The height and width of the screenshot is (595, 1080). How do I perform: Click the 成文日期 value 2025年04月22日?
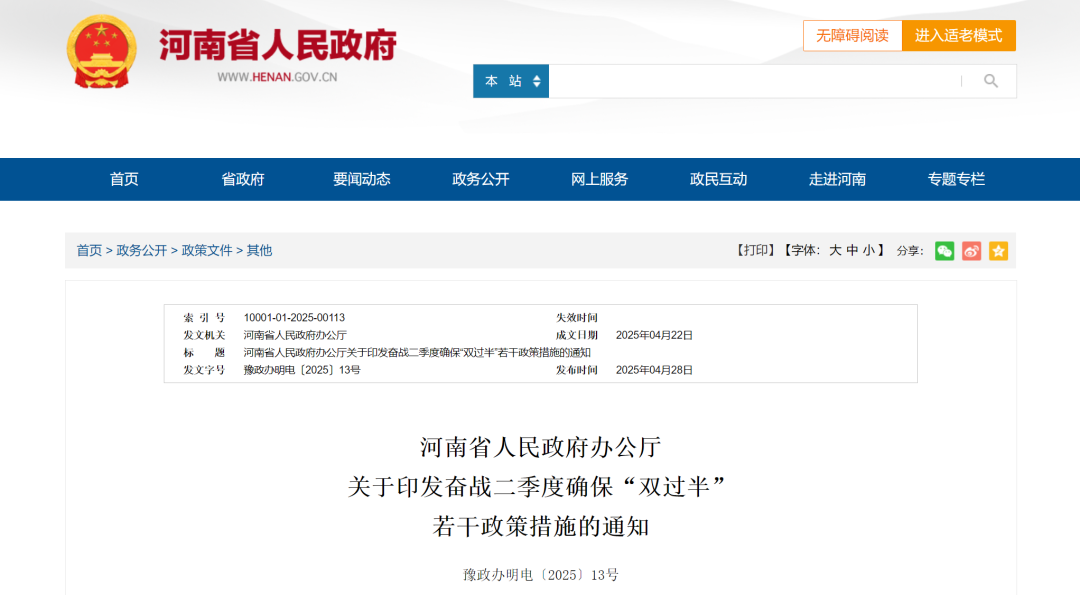coord(654,335)
